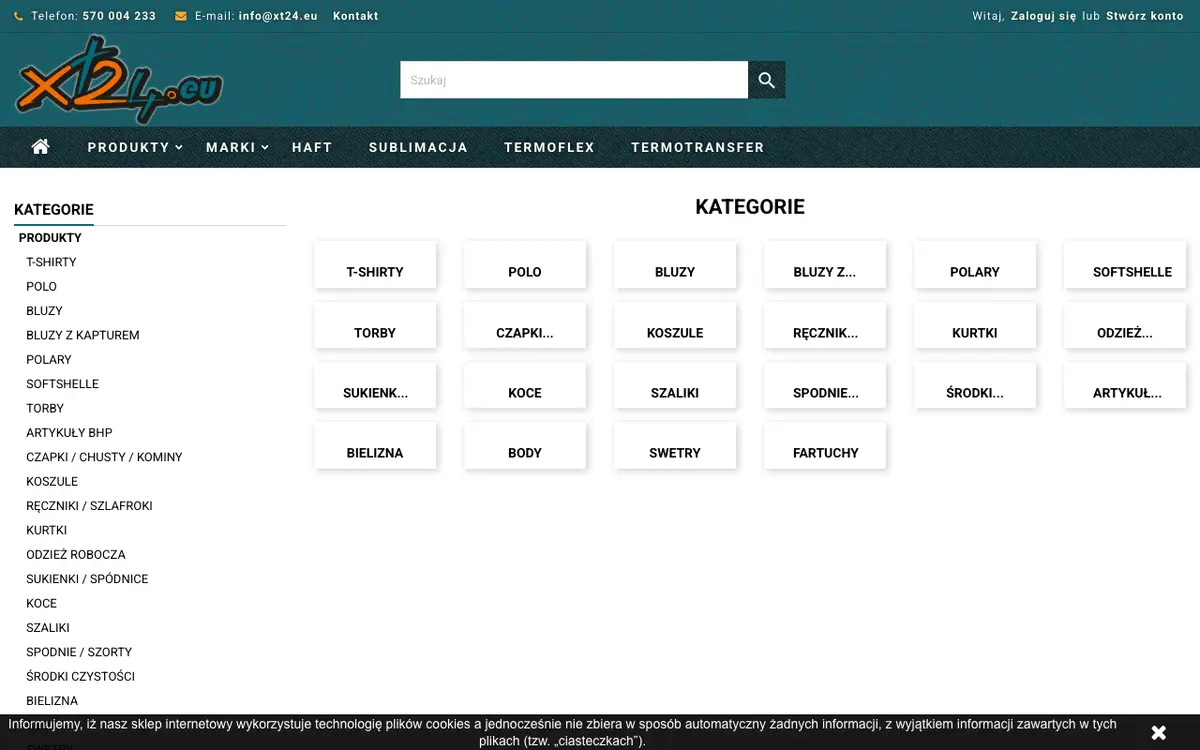Open the ODZIEŻ... category tile
The height and width of the screenshot is (750, 1200).
click(1125, 326)
